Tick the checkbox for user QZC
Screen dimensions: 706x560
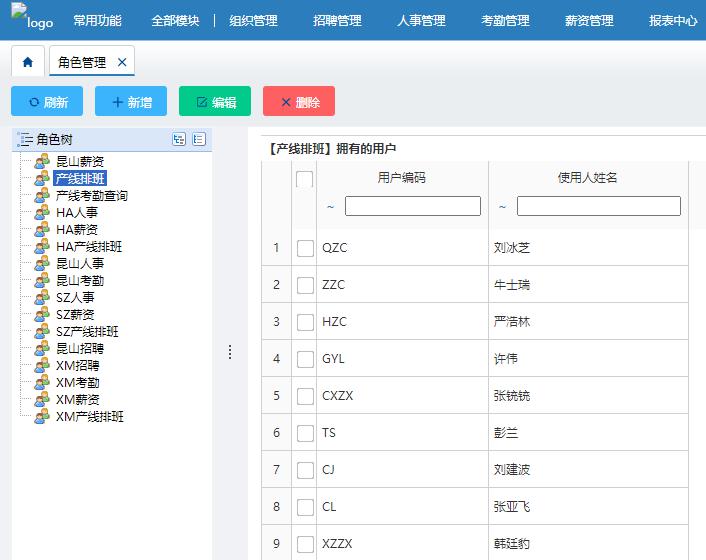click(x=305, y=248)
